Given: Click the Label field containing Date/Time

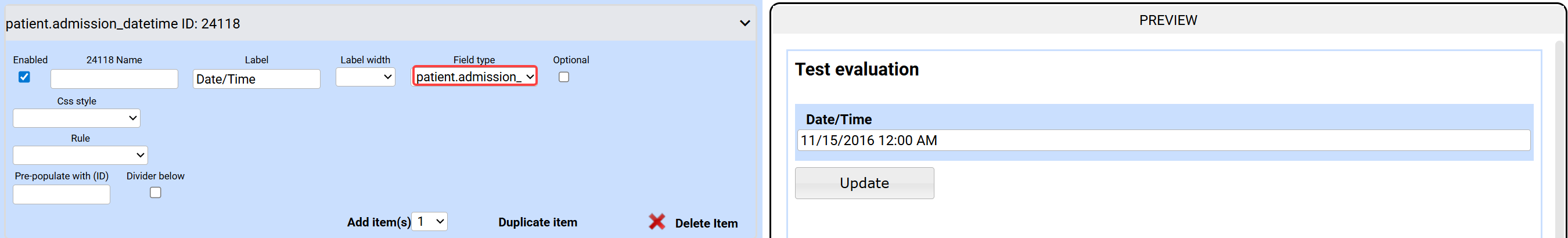Looking at the screenshot, I should 256,79.
